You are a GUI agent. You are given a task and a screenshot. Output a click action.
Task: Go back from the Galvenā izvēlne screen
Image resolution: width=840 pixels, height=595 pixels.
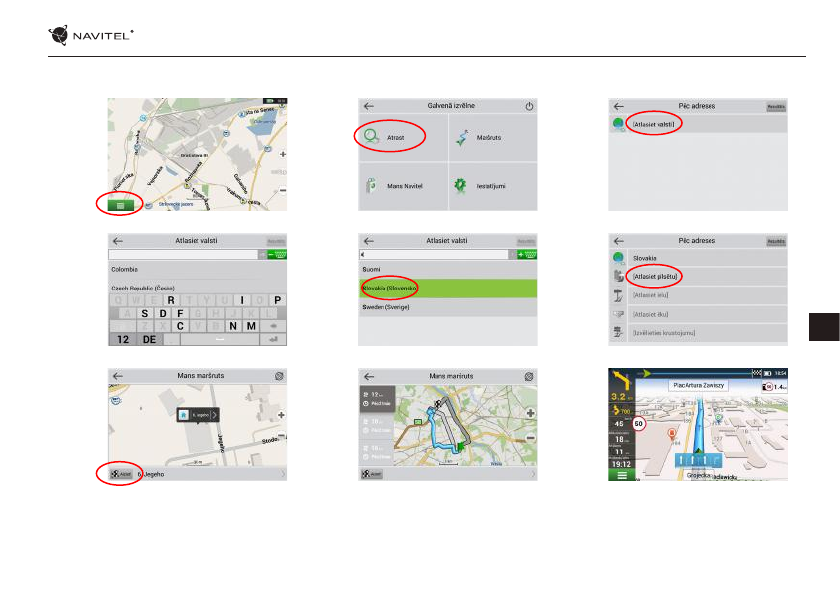coord(369,106)
